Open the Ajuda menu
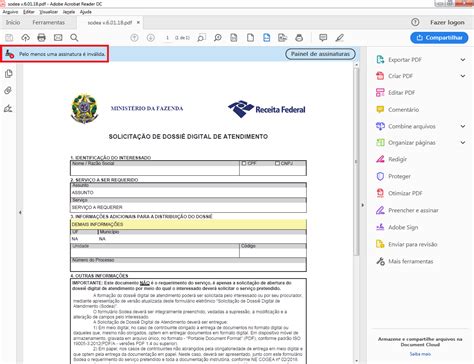The width and height of the screenshot is (474, 364). click(x=86, y=12)
